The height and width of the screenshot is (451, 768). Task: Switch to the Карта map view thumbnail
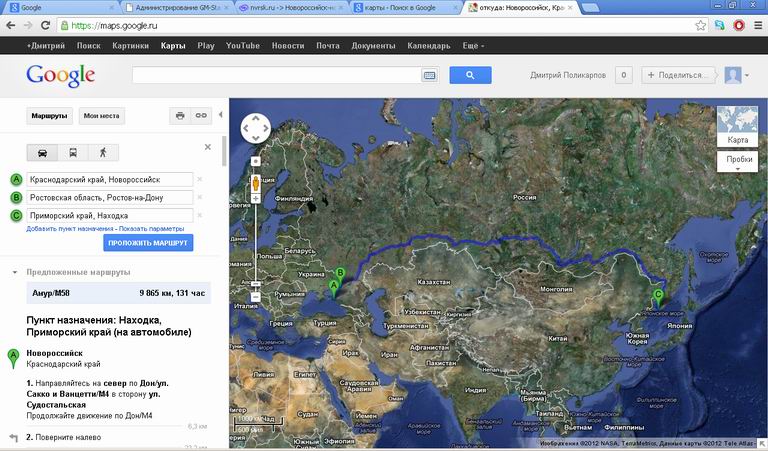737,126
